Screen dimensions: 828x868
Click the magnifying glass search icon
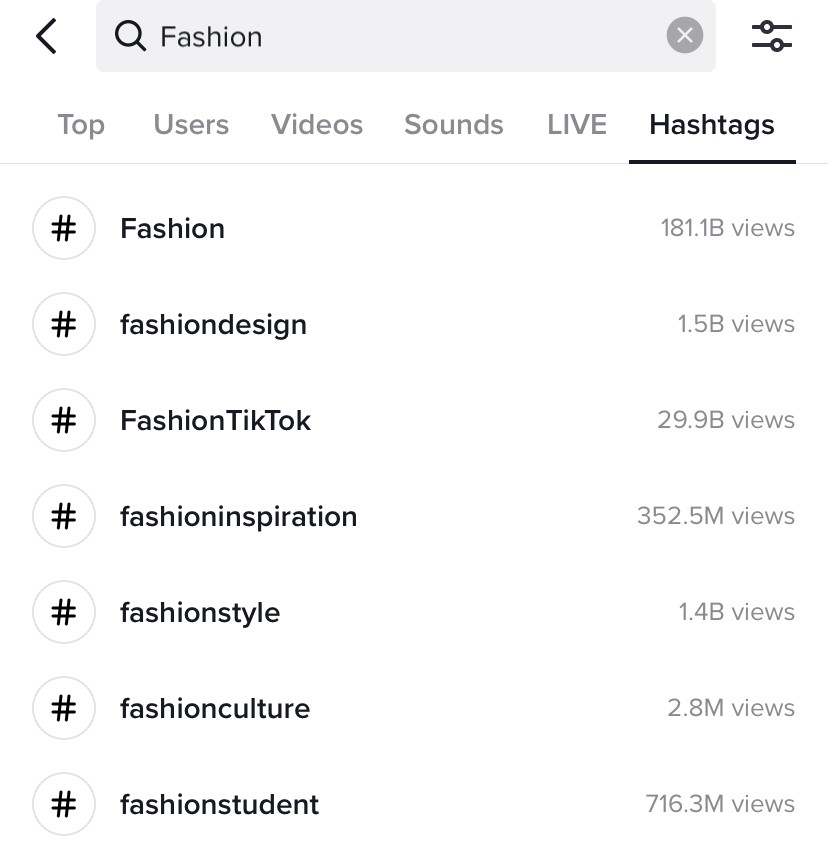click(x=133, y=35)
